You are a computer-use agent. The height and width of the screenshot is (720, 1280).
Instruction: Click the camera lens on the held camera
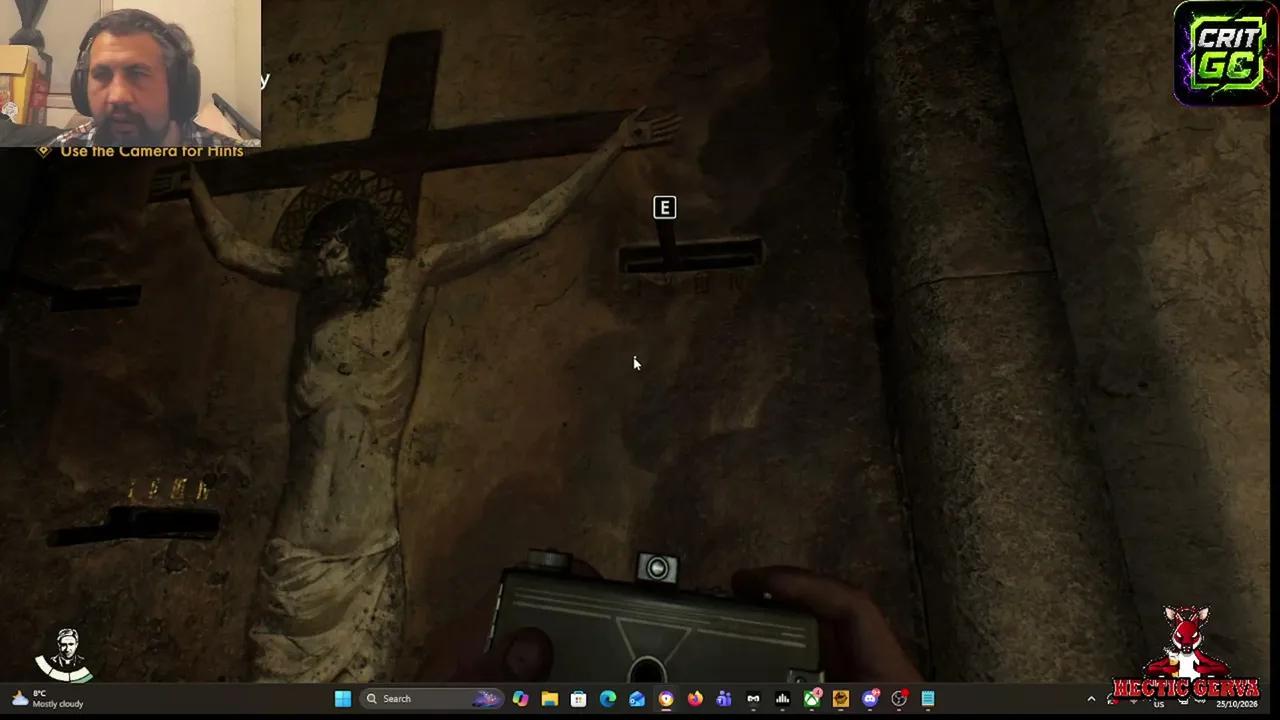coord(657,569)
